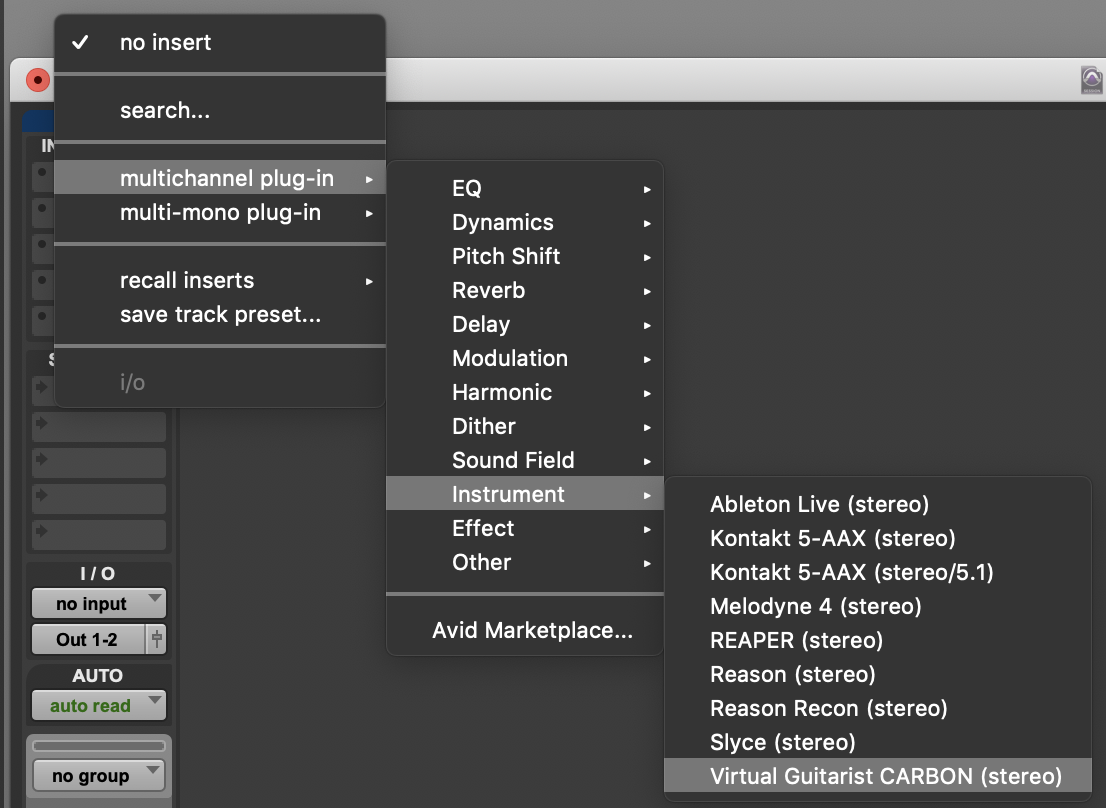Click the empty send slot above I/O
The height and width of the screenshot is (808, 1106).
coord(99,534)
